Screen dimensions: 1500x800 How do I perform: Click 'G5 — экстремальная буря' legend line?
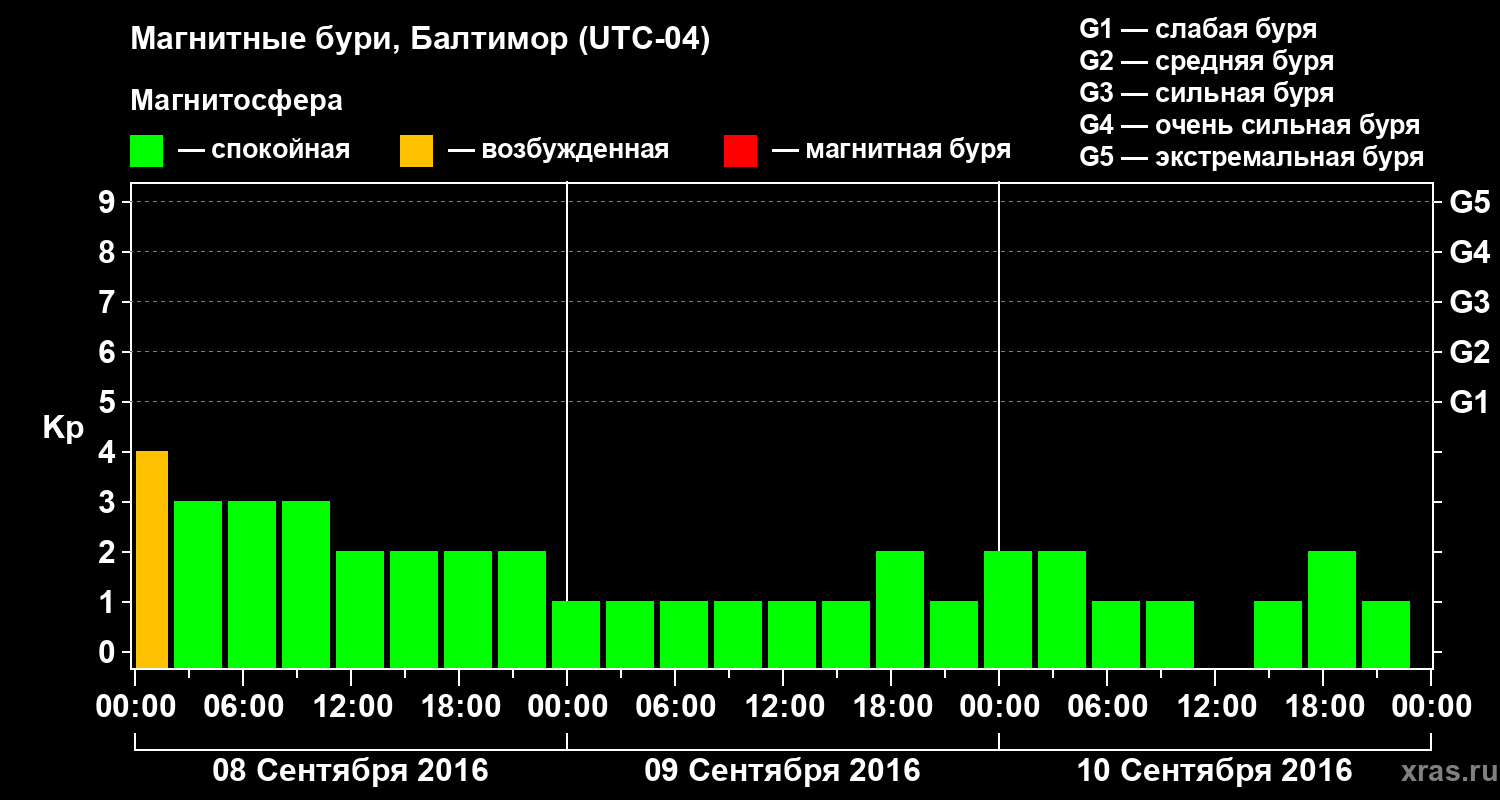(1252, 157)
